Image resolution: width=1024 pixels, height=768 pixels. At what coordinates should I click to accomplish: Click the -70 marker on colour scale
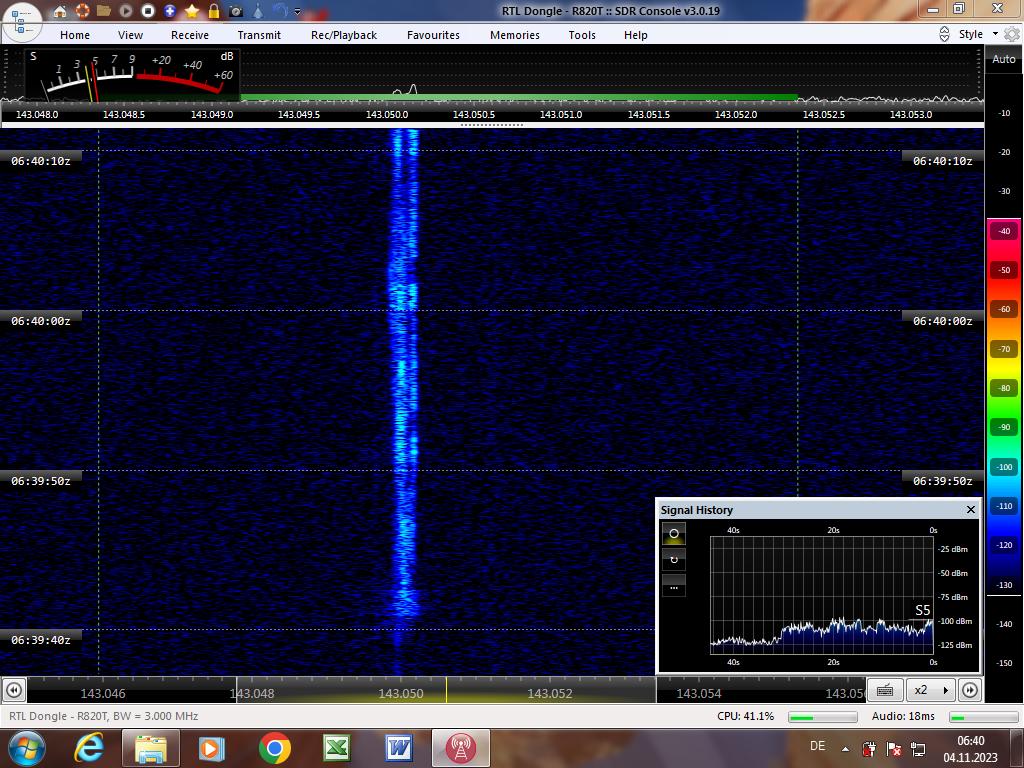[x=1004, y=349]
